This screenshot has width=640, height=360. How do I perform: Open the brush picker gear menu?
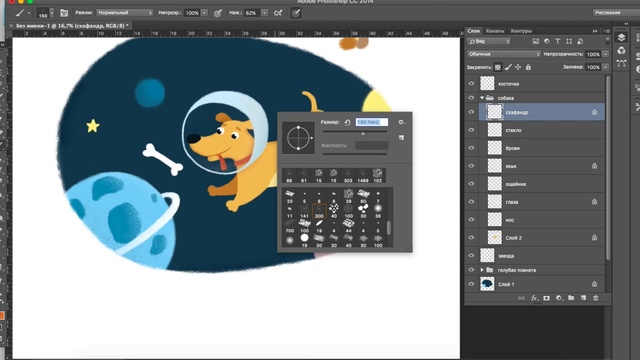(402, 122)
